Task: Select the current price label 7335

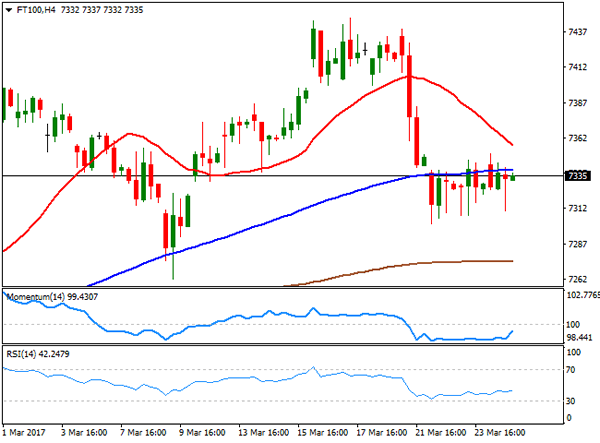Action: click(x=577, y=176)
